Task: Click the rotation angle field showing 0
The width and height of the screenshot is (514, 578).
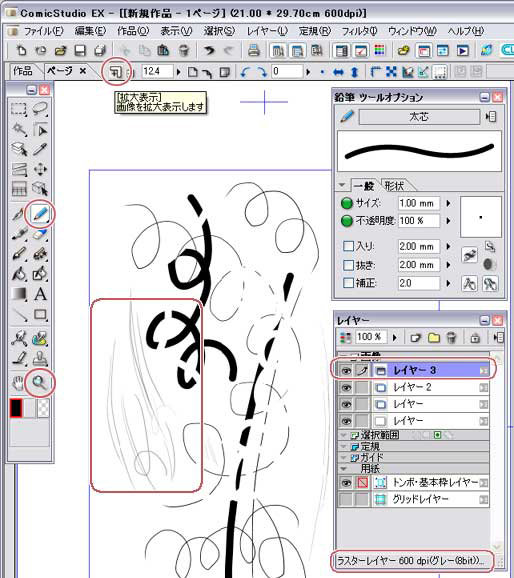Action: 286,72
